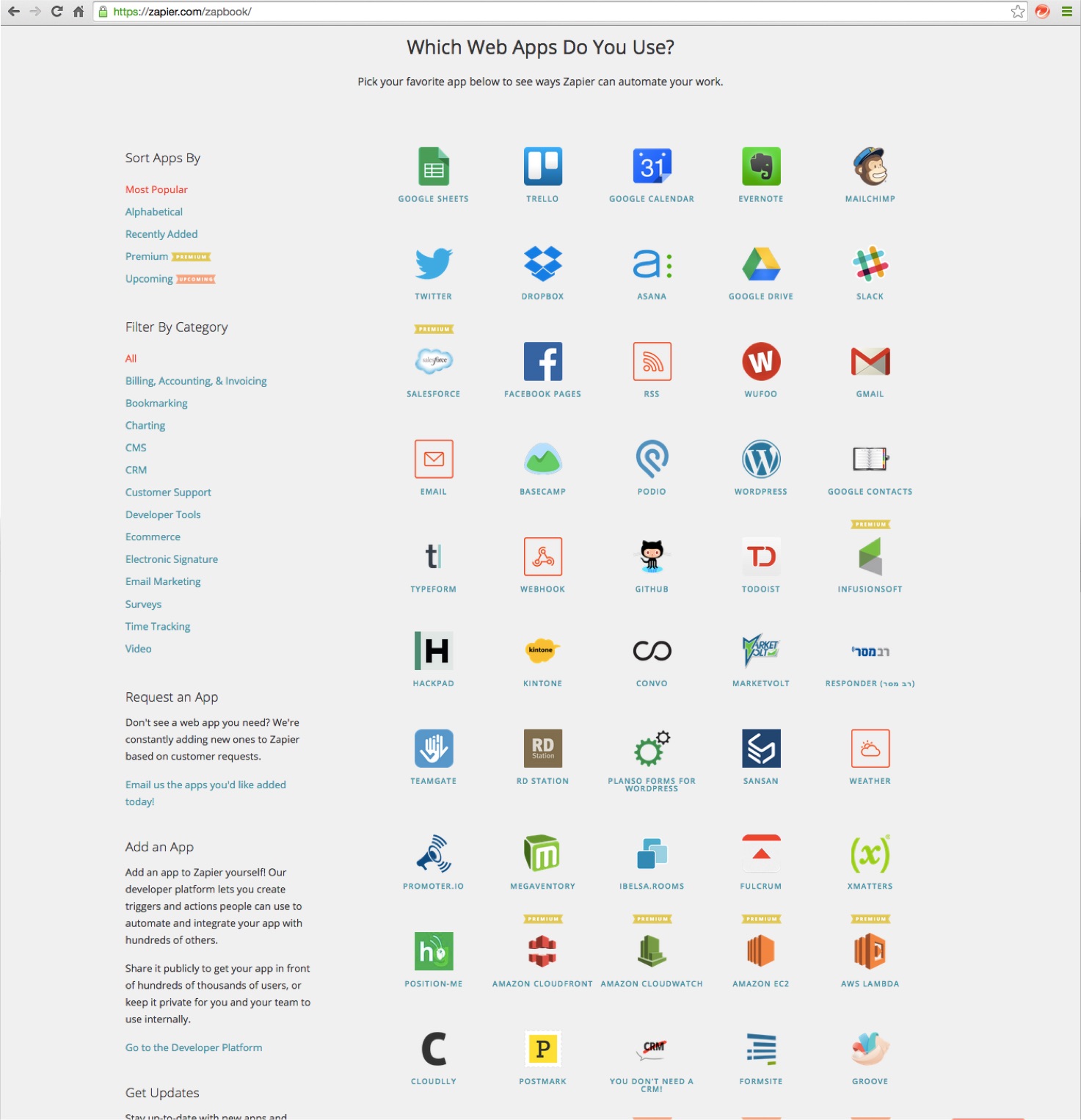Screen dimensions: 1081x1120
Task: Sort apps by Most Popular
Action: click(156, 189)
